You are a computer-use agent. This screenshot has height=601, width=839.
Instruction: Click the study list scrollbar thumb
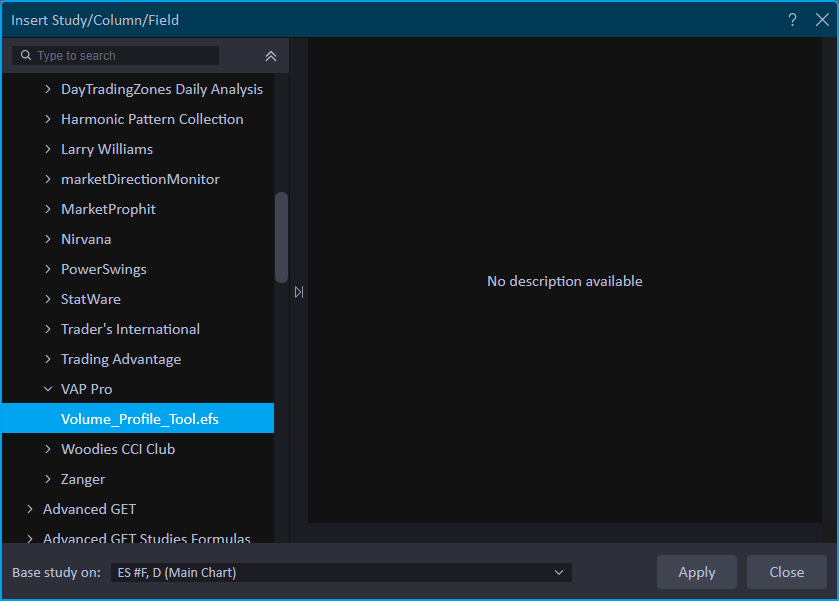[x=281, y=237]
